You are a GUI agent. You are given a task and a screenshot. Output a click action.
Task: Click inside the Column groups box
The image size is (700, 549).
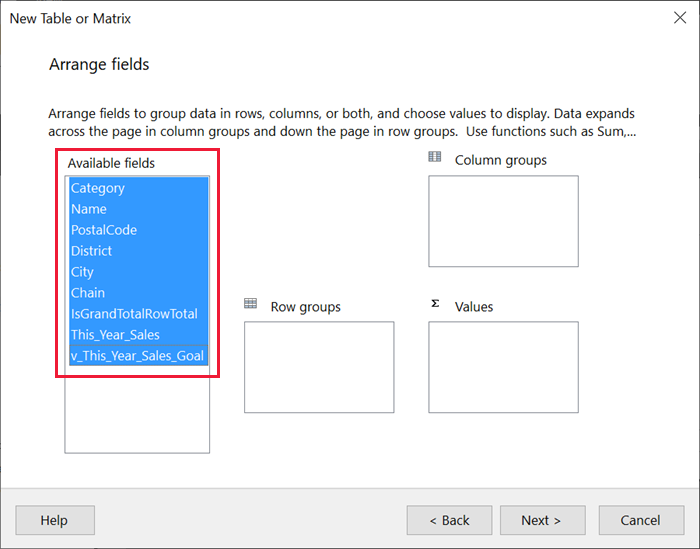(x=503, y=221)
